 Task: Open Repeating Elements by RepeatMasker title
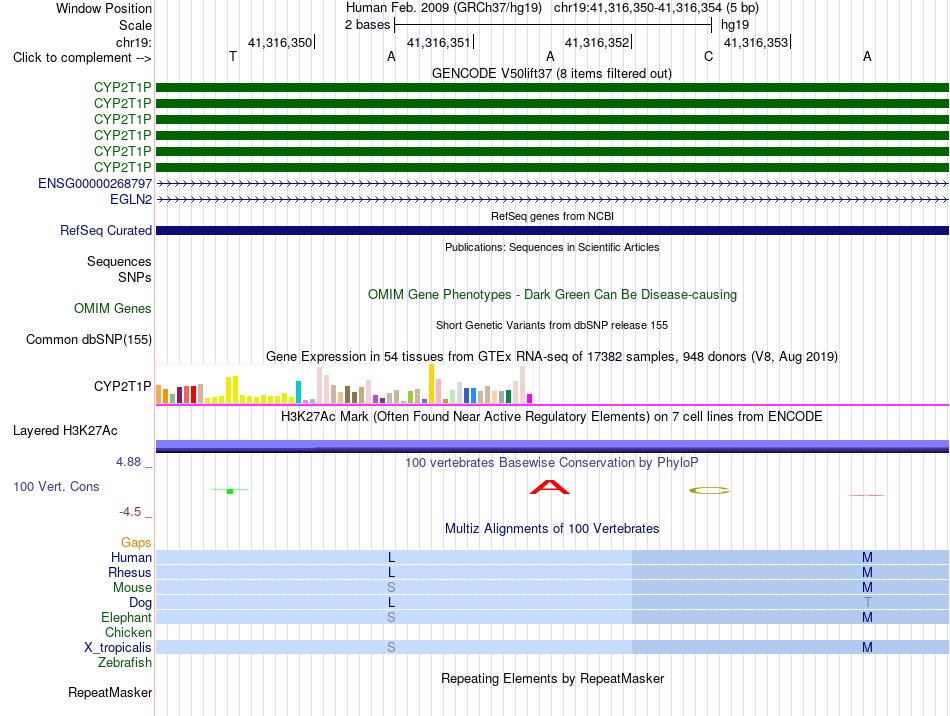click(552, 678)
